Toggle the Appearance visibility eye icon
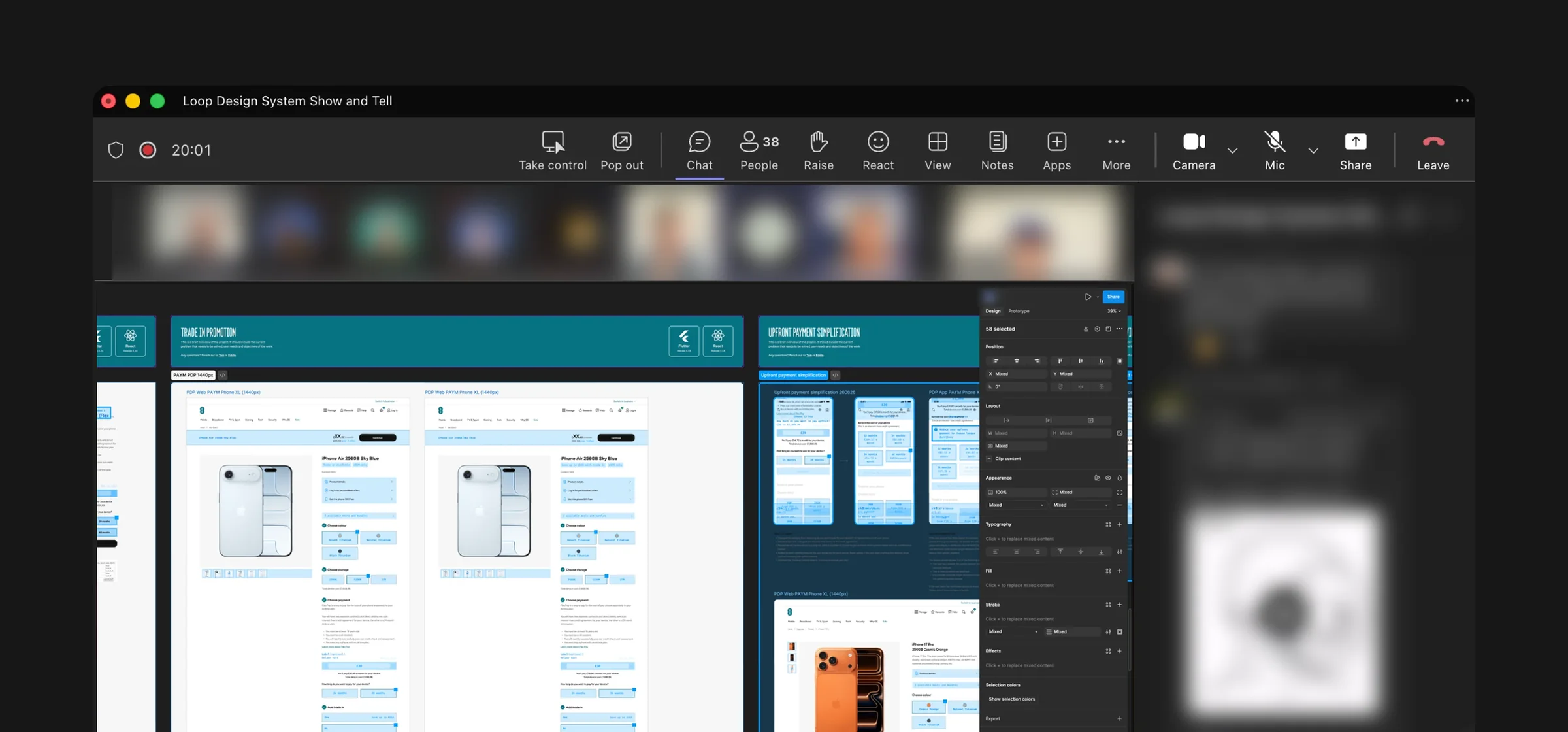This screenshot has height=732, width=1568. click(x=1108, y=478)
